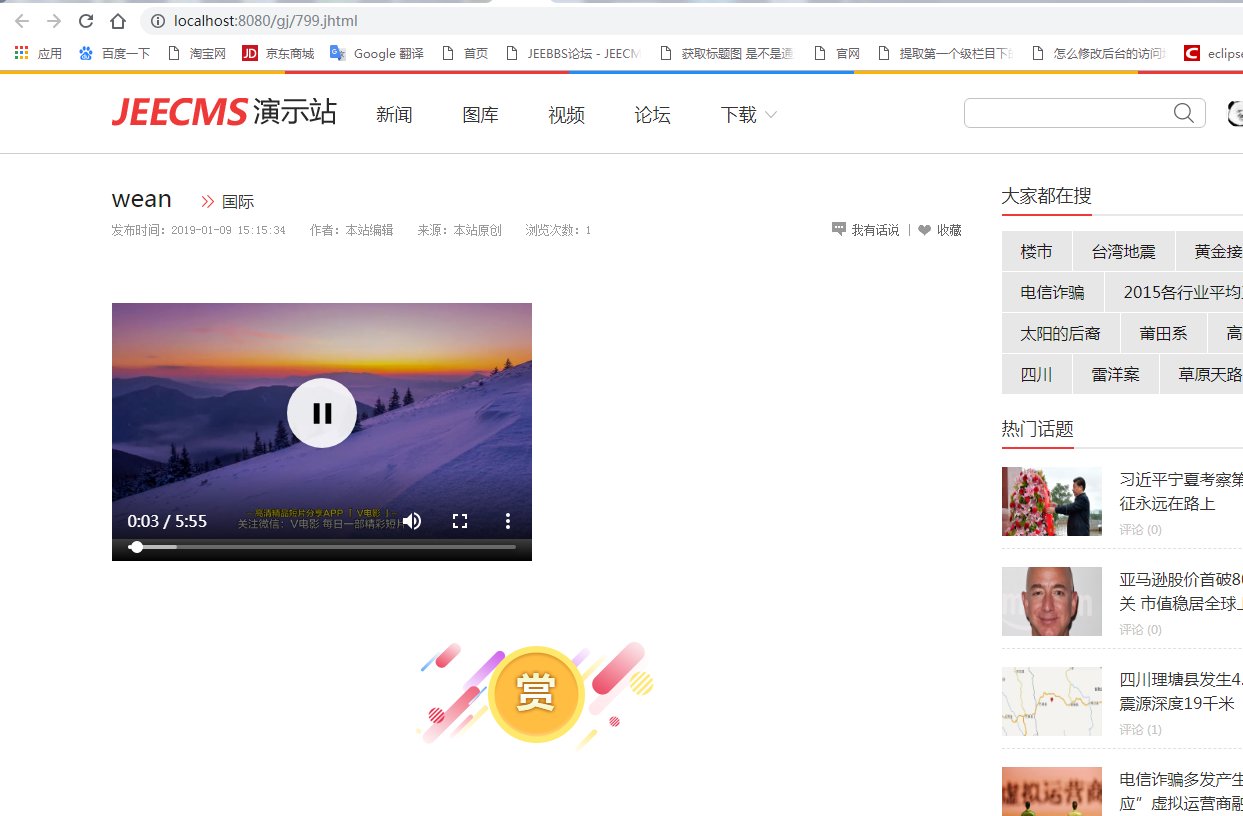Expand the 下载 dropdown menu
The height and width of the screenshot is (816, 1243).
(x=748, y=115)
